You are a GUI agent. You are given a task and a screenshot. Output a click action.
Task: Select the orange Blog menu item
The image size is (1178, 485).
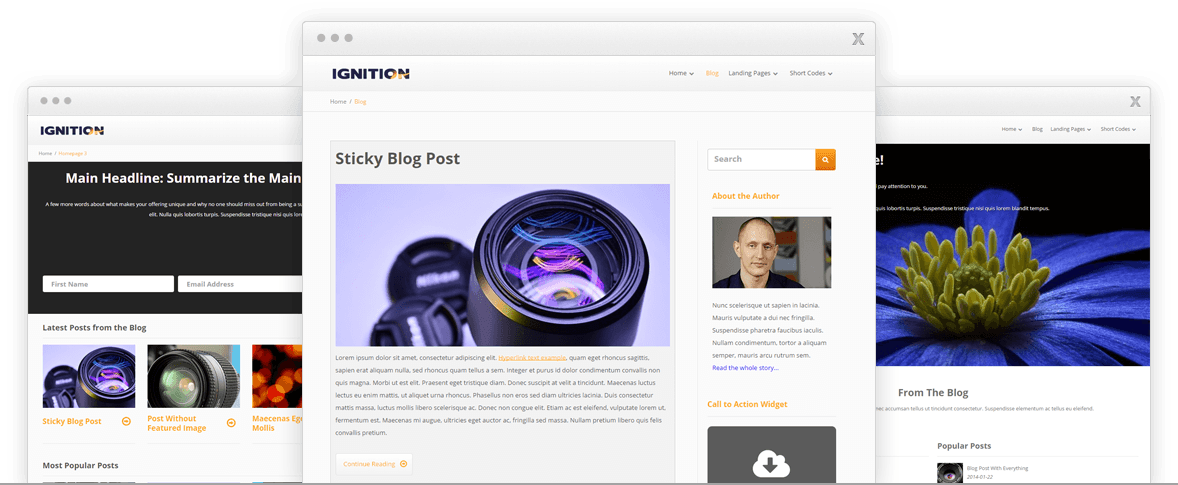712,74
